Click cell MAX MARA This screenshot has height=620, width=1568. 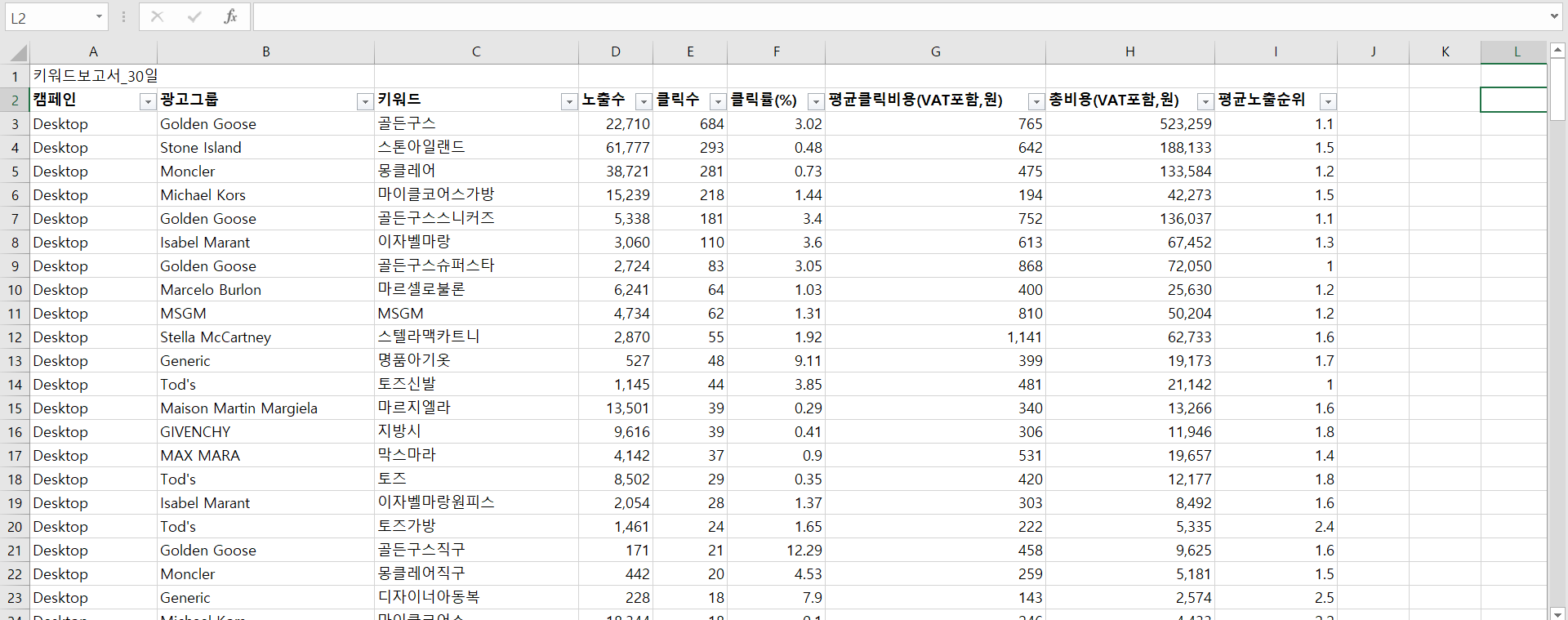point(266,456)
